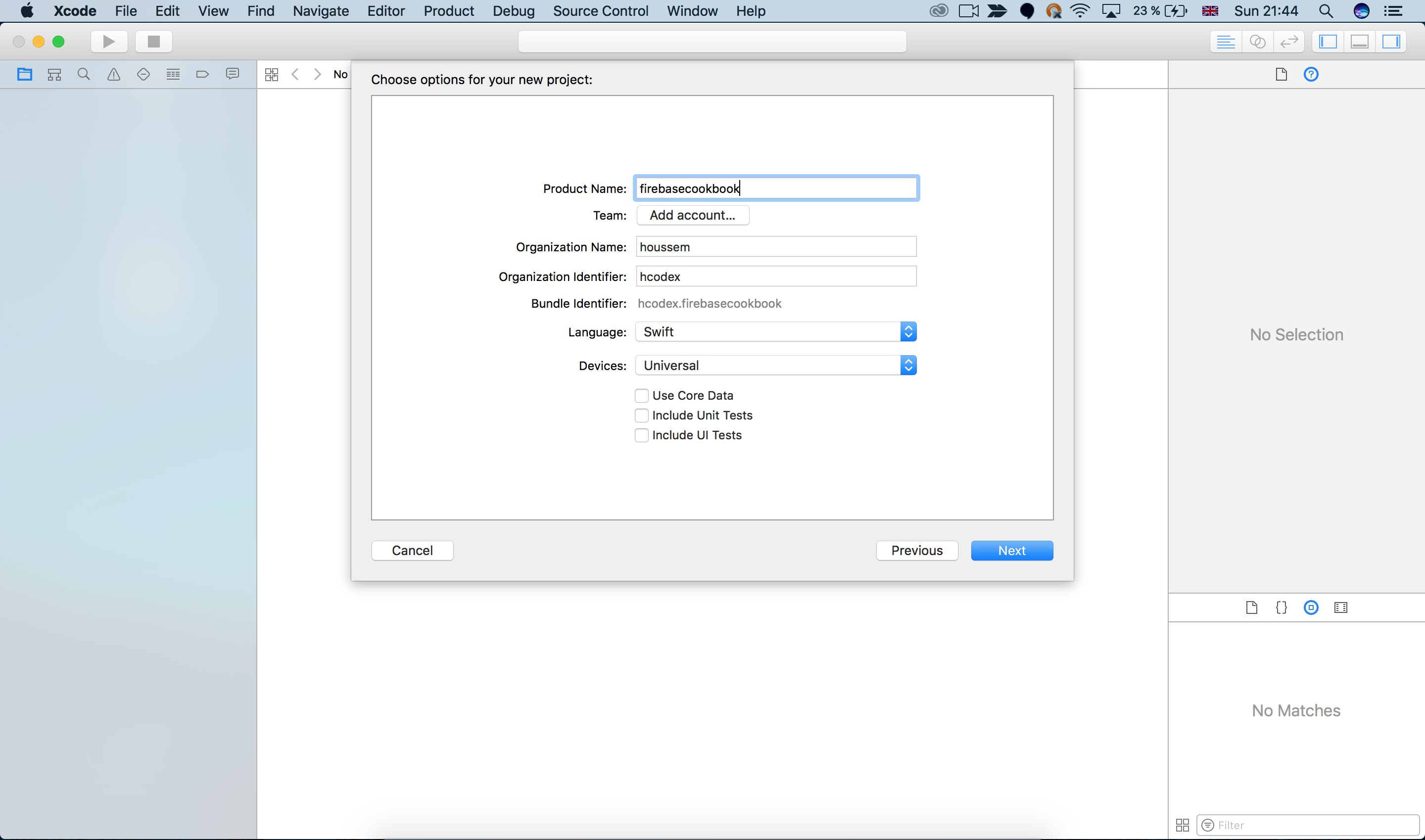Click the Organization Identifier field
This screenshot has height=840, width=1425.
click(x=776, y=276)
